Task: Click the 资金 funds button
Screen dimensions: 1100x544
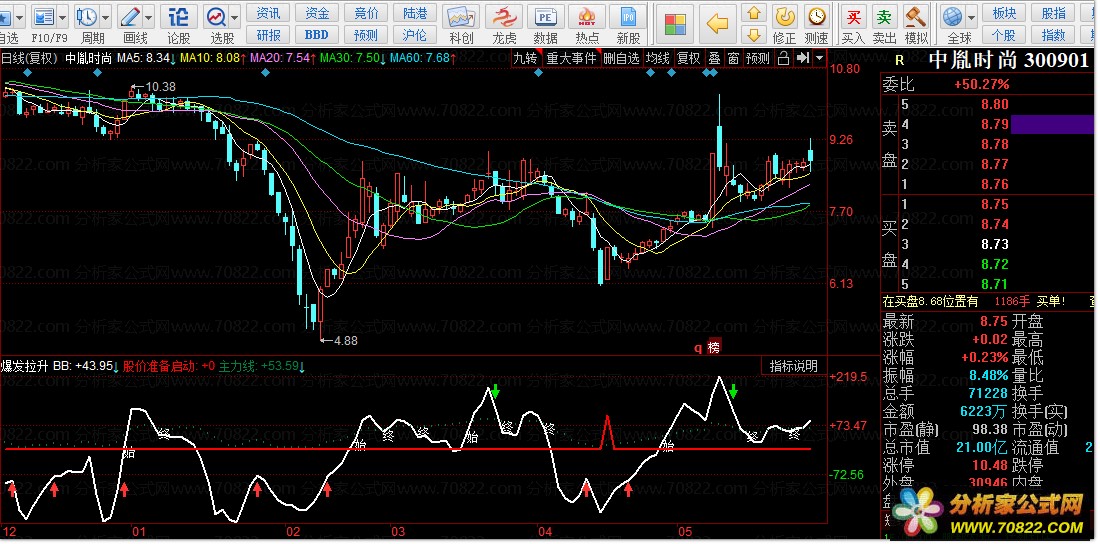Action: pos(317,13)
